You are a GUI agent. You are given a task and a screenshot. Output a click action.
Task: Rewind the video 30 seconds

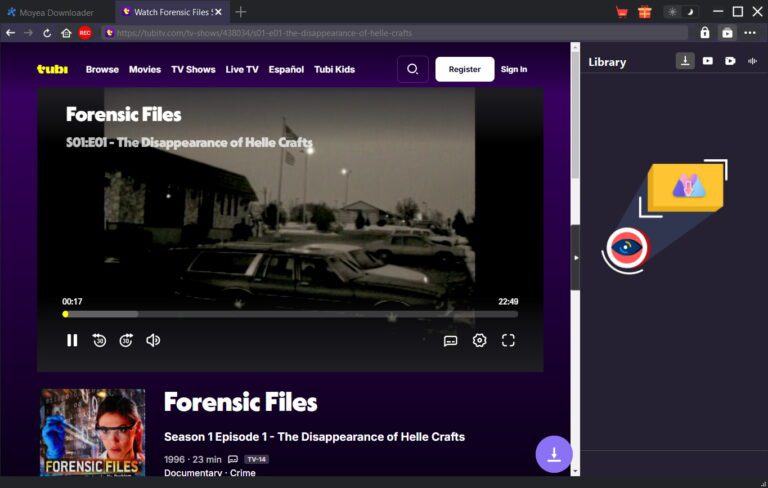coord(99,340)
